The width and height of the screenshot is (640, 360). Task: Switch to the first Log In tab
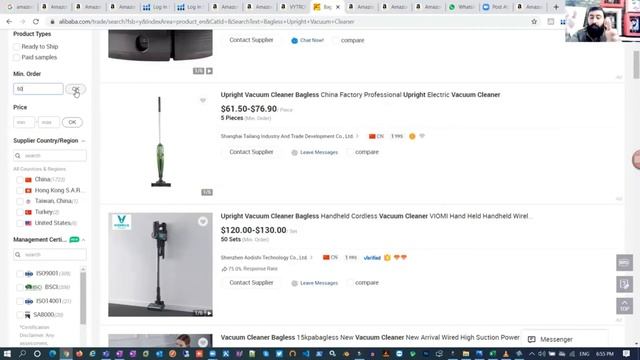(x=156, y=7)
